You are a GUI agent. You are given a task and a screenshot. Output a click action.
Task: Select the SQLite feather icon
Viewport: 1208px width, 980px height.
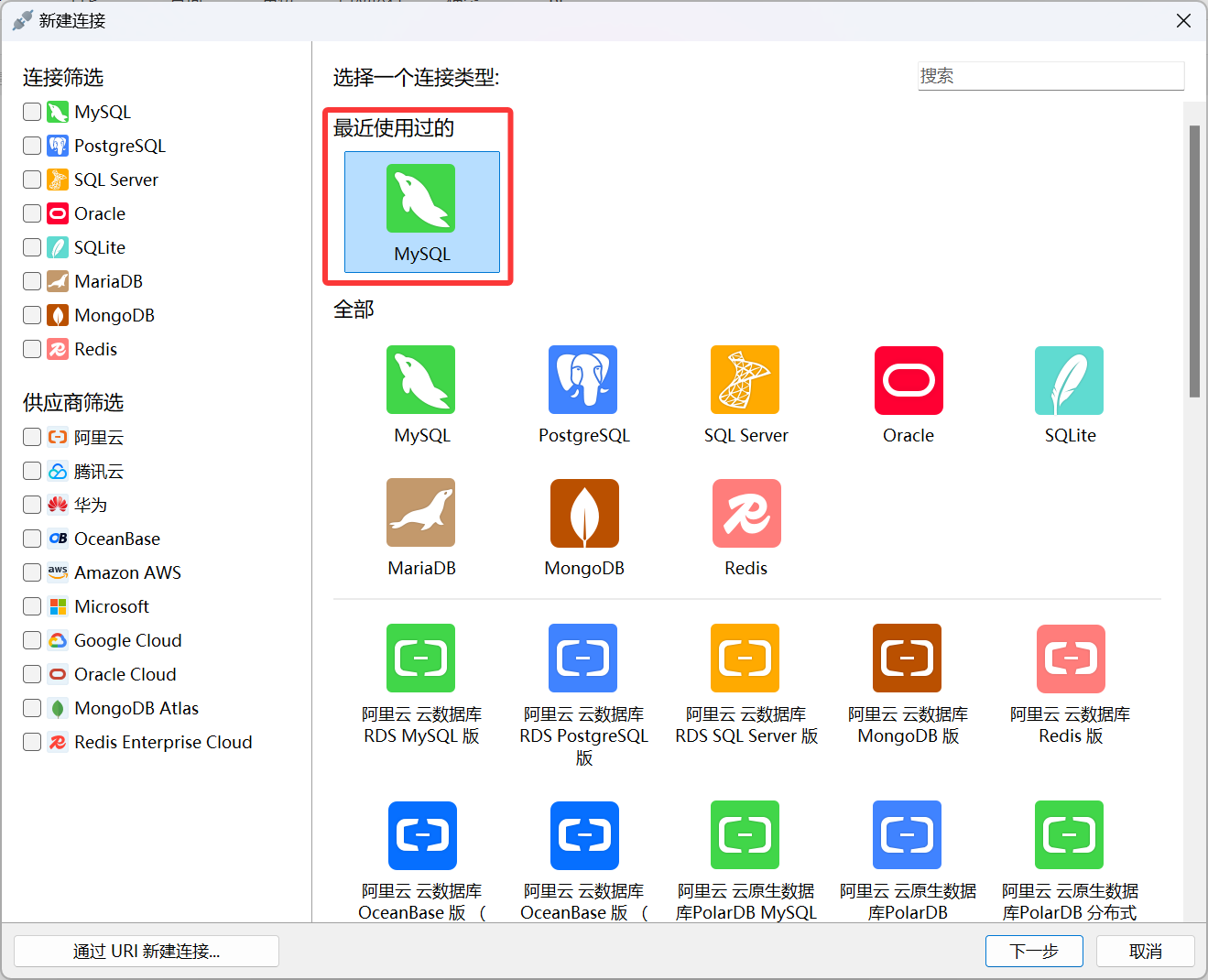tap(1070, 380)
